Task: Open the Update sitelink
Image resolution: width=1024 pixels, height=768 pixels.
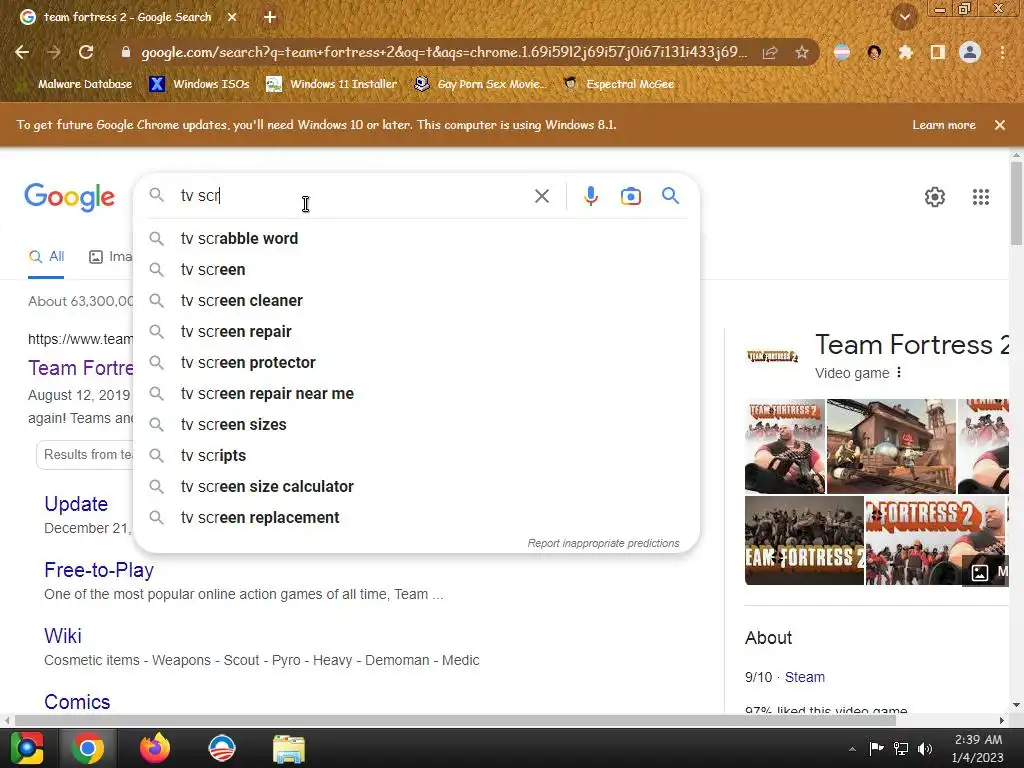Action: [x=76, y=504]
